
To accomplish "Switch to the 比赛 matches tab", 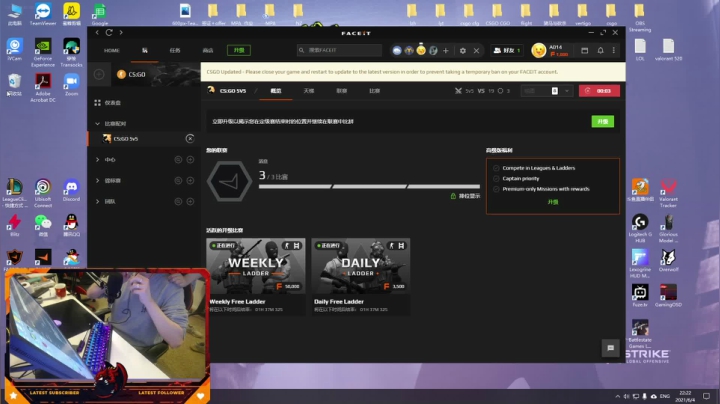I will tap(375, 91).
